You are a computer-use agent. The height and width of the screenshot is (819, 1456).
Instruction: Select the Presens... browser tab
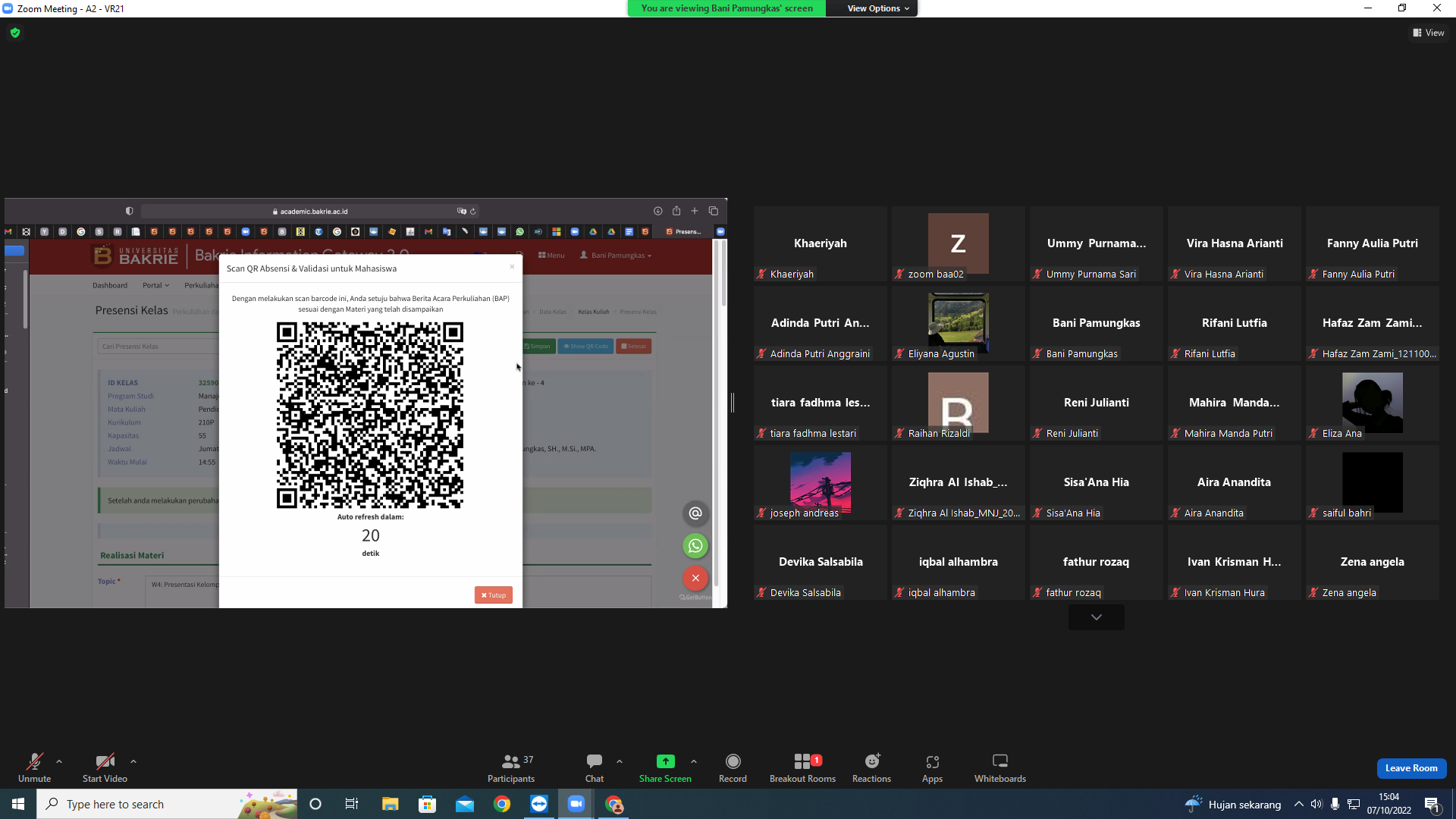point(684,232)
